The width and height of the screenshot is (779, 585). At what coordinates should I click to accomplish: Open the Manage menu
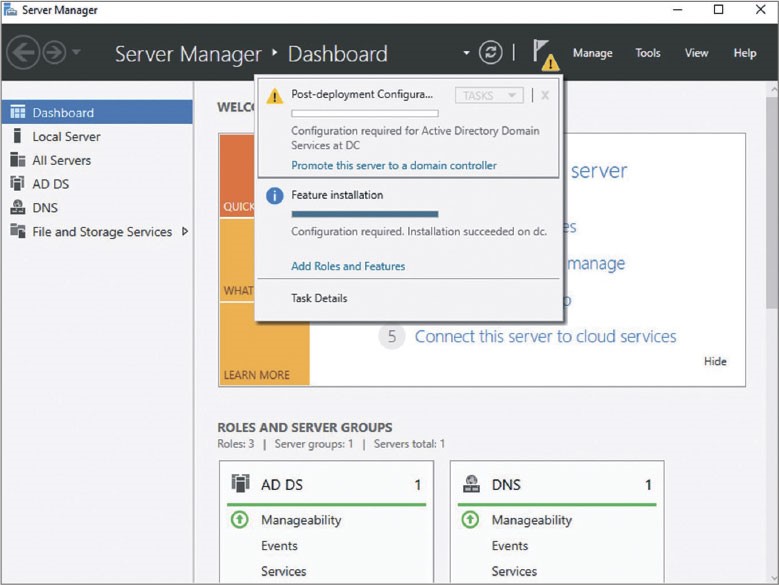pos(592,53)
